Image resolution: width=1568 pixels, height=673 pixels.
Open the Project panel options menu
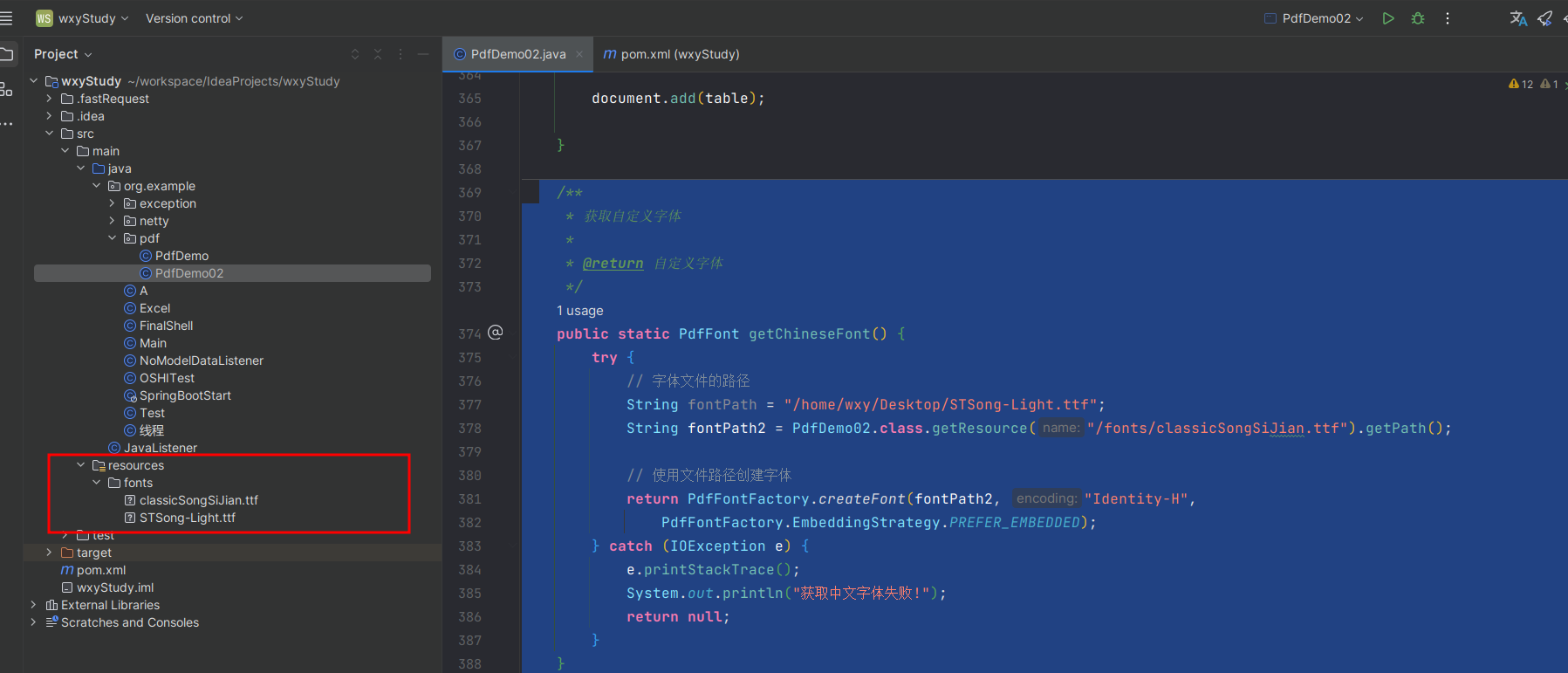(x=401, y=54)
